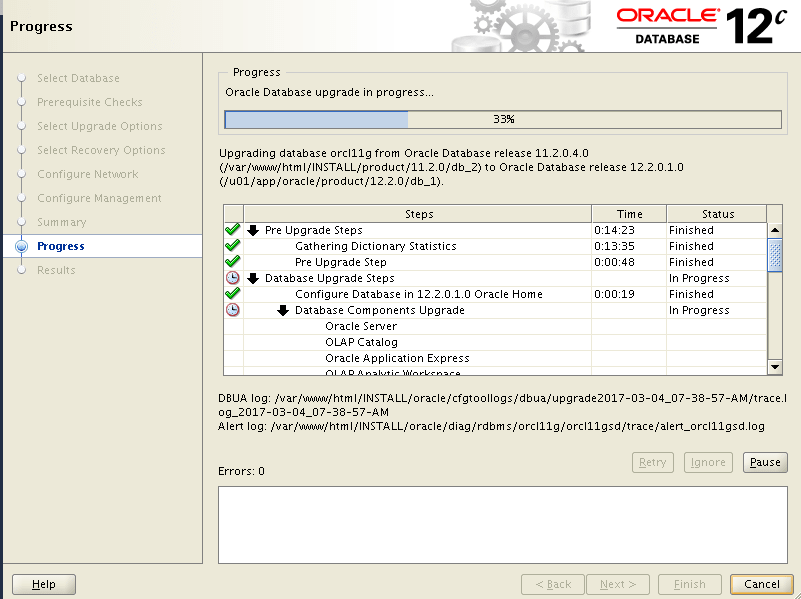801x599 pixels.
Task: Select the Configure Management wizard step
Action: coord(99,198)
